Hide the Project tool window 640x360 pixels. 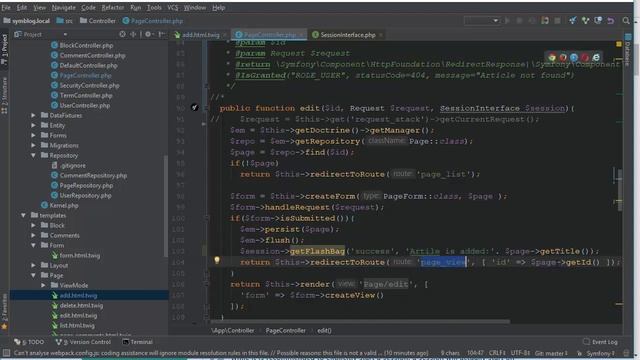[162, 35]
